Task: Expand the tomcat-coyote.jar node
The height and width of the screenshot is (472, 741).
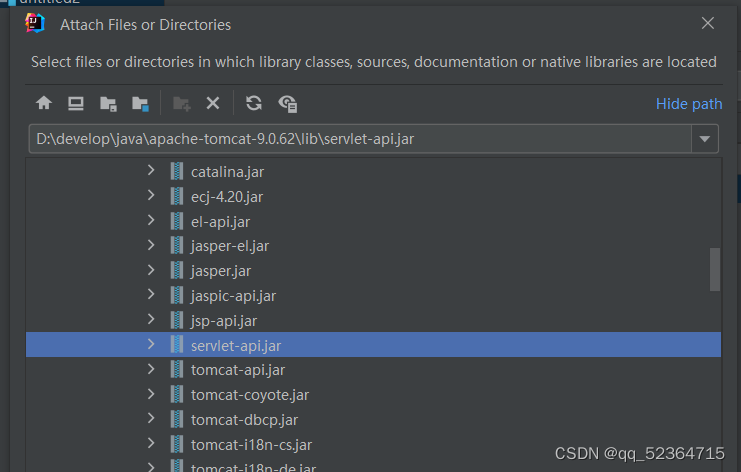Action: click(x=151, y=394)
